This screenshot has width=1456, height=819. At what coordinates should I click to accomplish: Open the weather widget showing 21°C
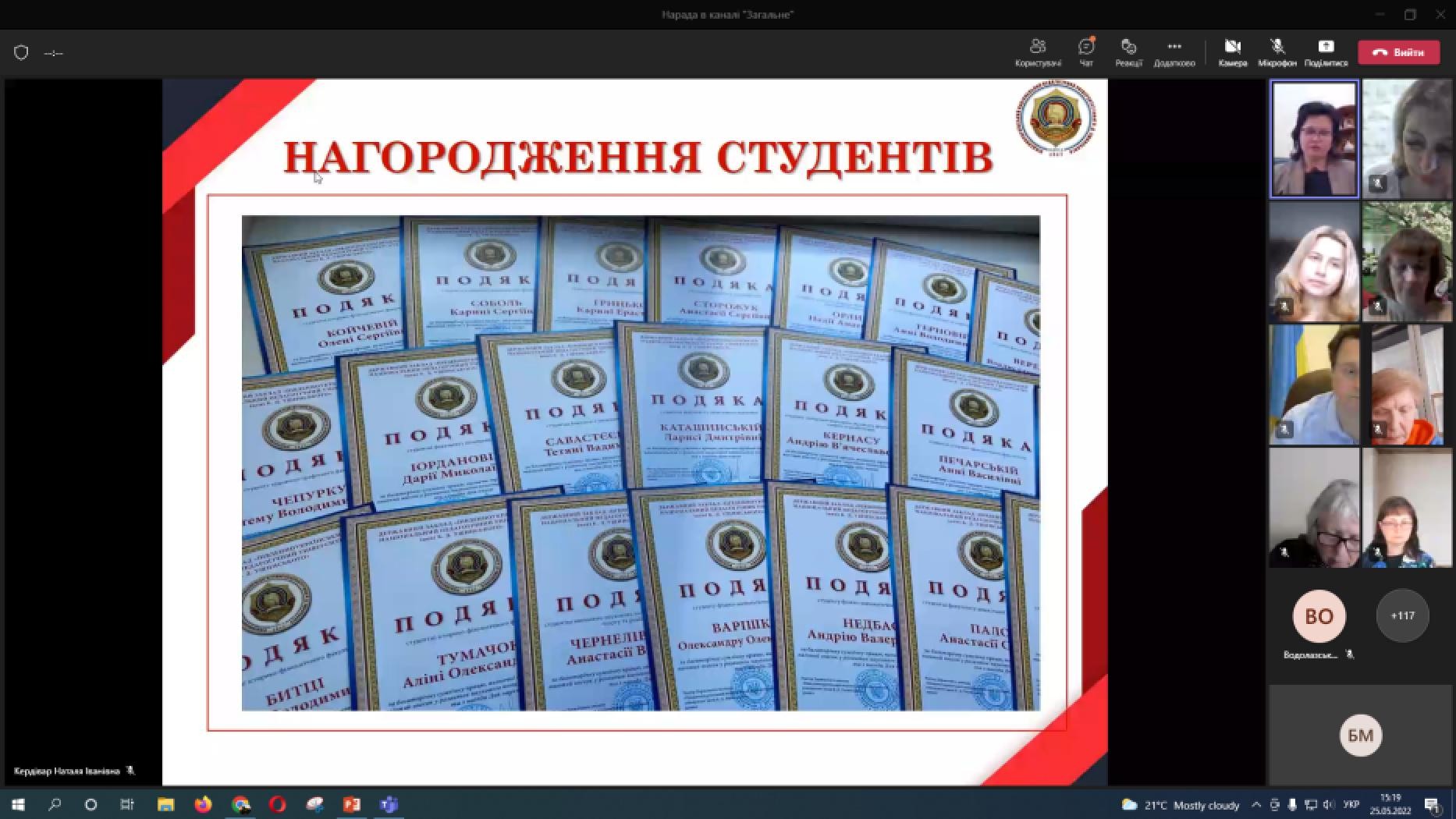click(1180, 805)
